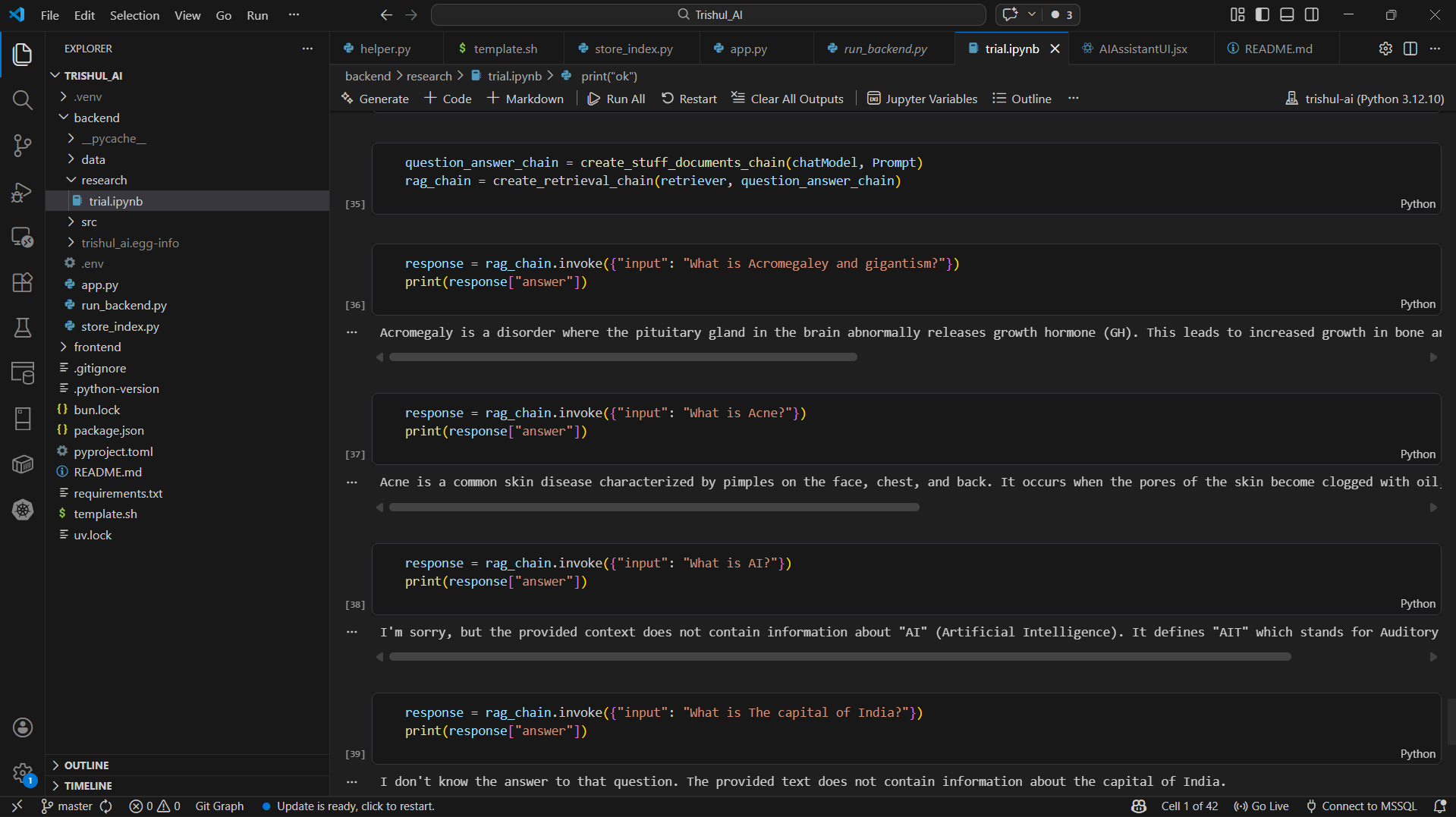Open Accounts icon in activity bar
The image size is (1456, 817).
[23, 727]
